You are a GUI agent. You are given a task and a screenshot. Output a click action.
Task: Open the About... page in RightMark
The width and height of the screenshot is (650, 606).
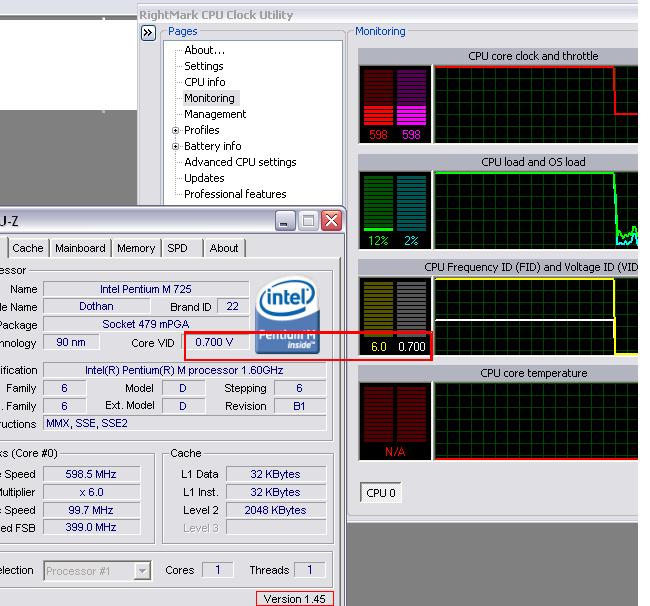point(204,50)
